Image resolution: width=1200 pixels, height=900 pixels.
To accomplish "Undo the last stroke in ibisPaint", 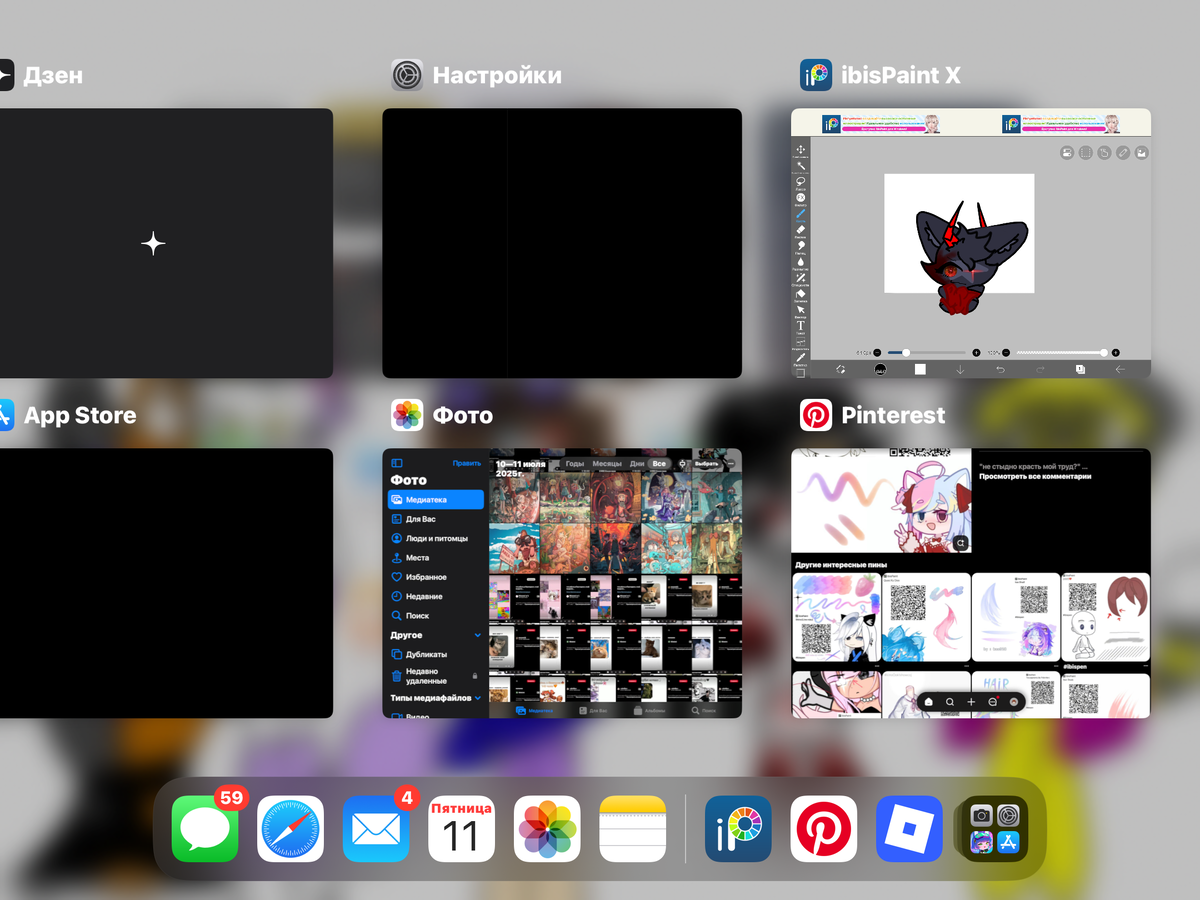I will (x=1000, y=369).
